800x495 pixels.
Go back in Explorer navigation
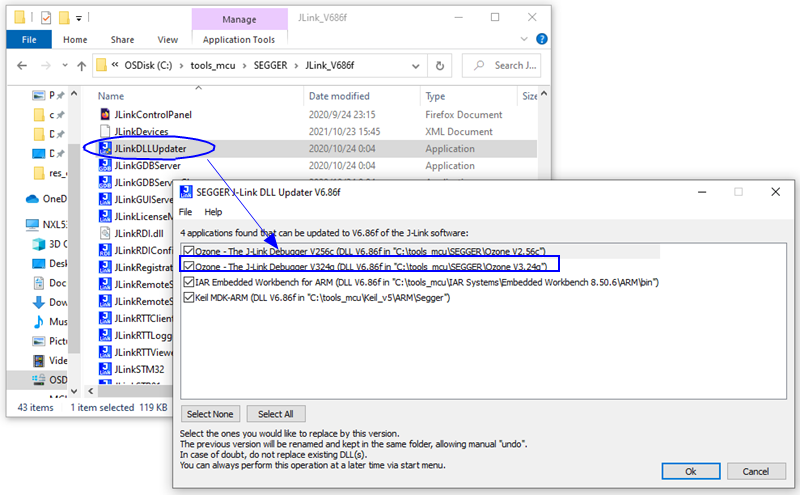tap(22, 65)
